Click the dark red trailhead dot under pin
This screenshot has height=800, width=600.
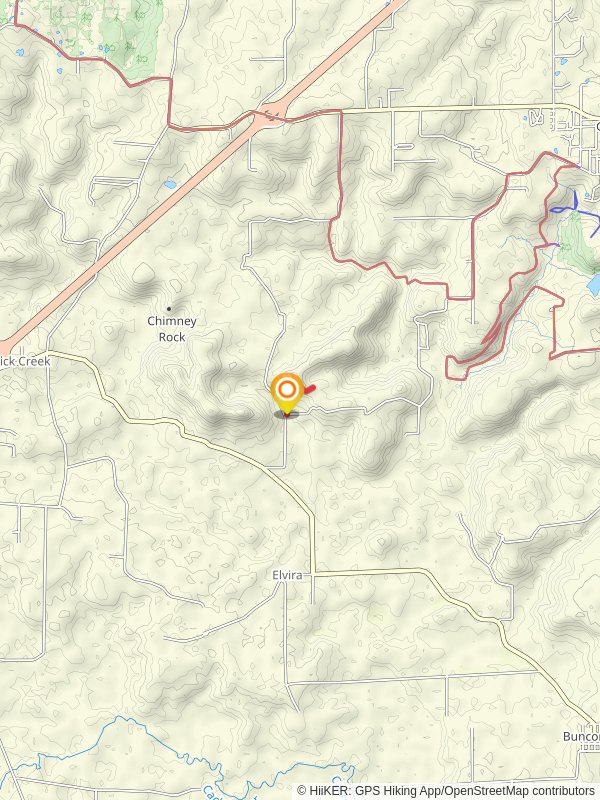(x=287, y=415)
